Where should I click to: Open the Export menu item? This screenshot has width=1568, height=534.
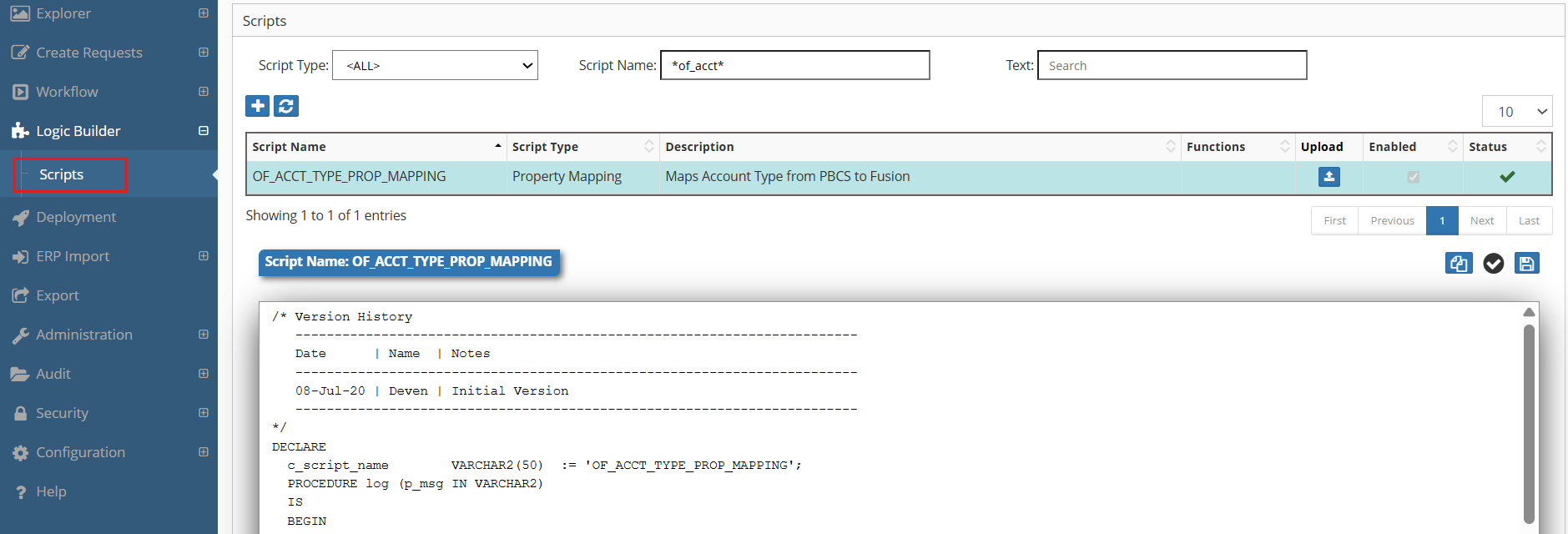(x=58, y=295)
